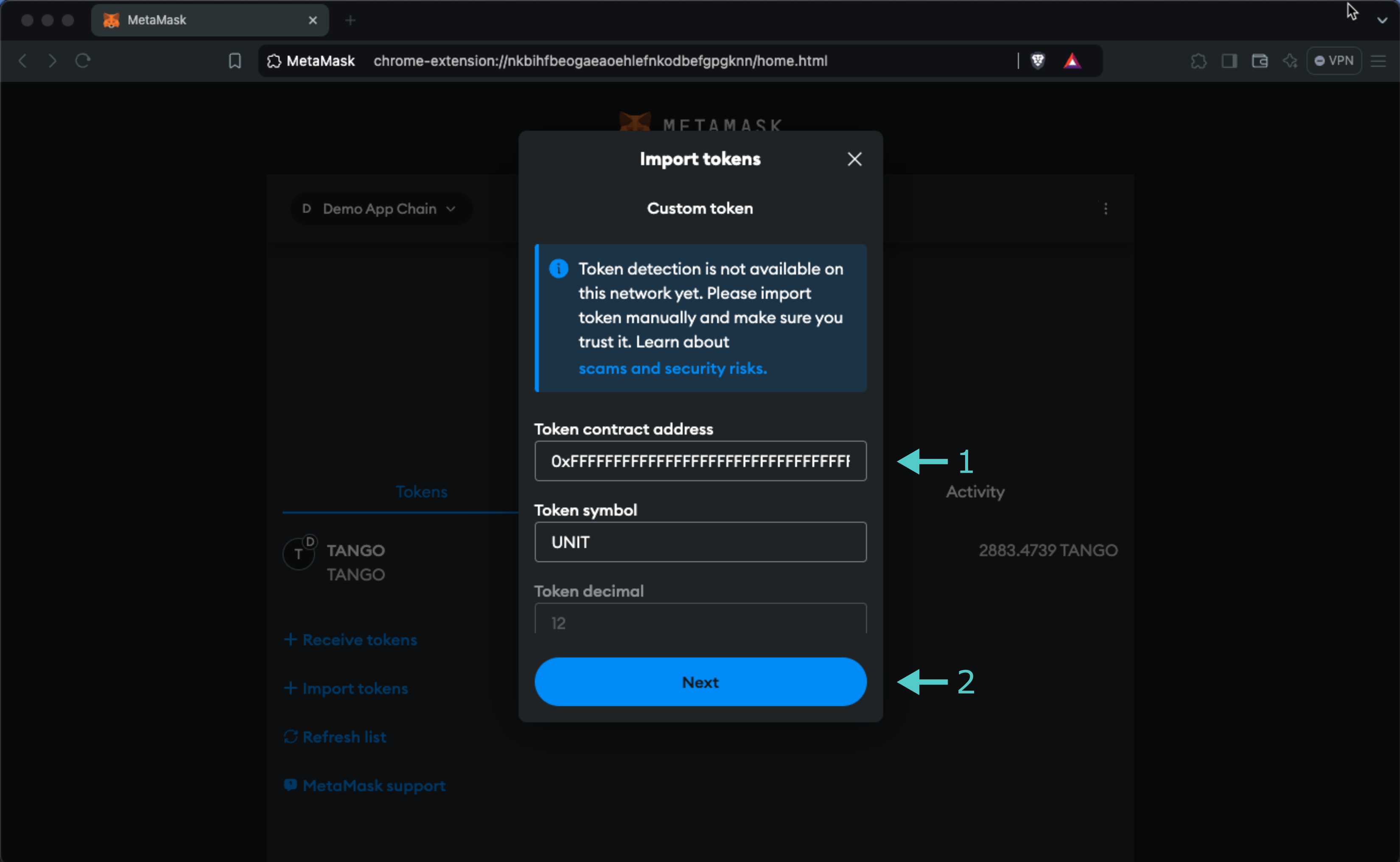This screenshot has width=1400, height=862.
Task: Select the MetaMask browser tab
Action: coord(210,20)
